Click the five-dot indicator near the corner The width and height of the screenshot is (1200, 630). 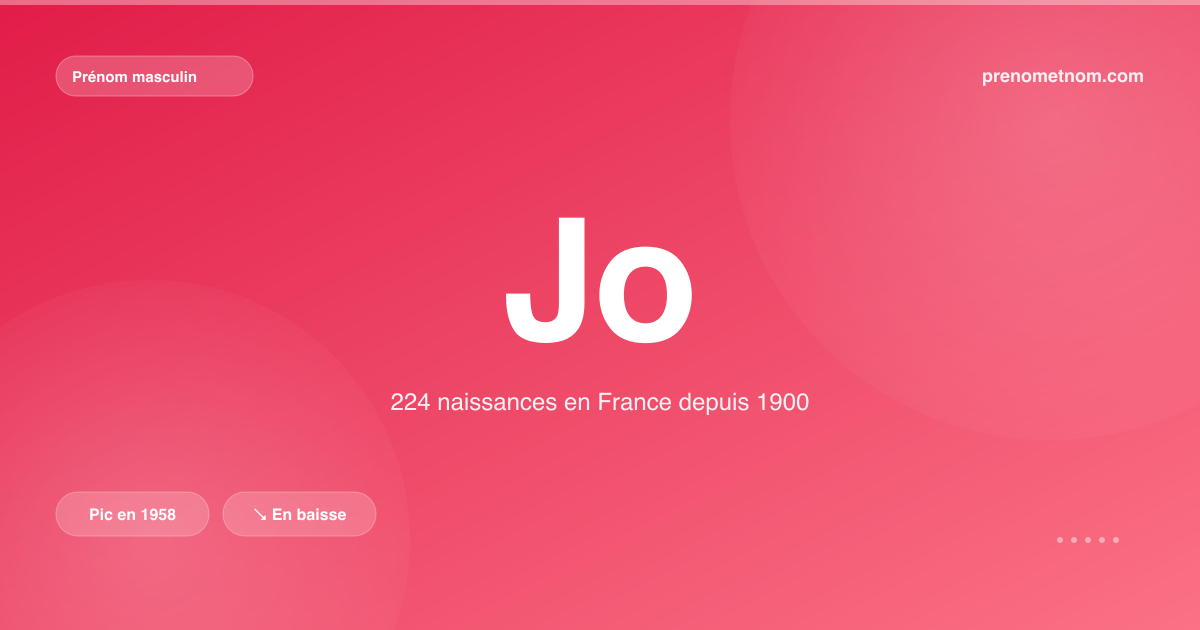coord(1088,540)
